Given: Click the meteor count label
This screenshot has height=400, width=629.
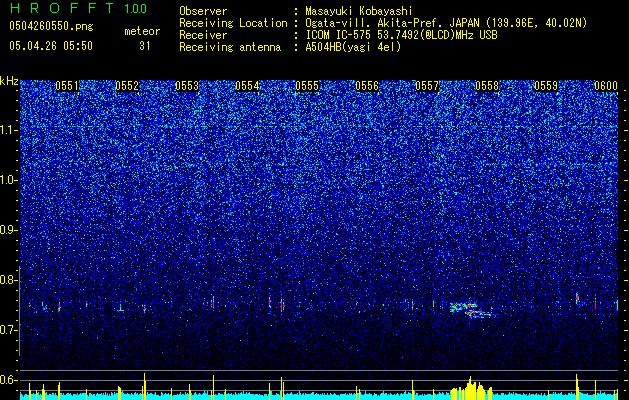Looking at the screenshot, I should coord(142,31).
